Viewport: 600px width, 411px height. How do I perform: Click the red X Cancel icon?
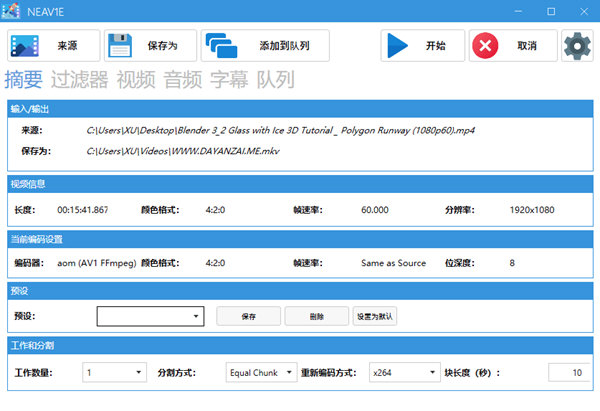pos(487,46)
